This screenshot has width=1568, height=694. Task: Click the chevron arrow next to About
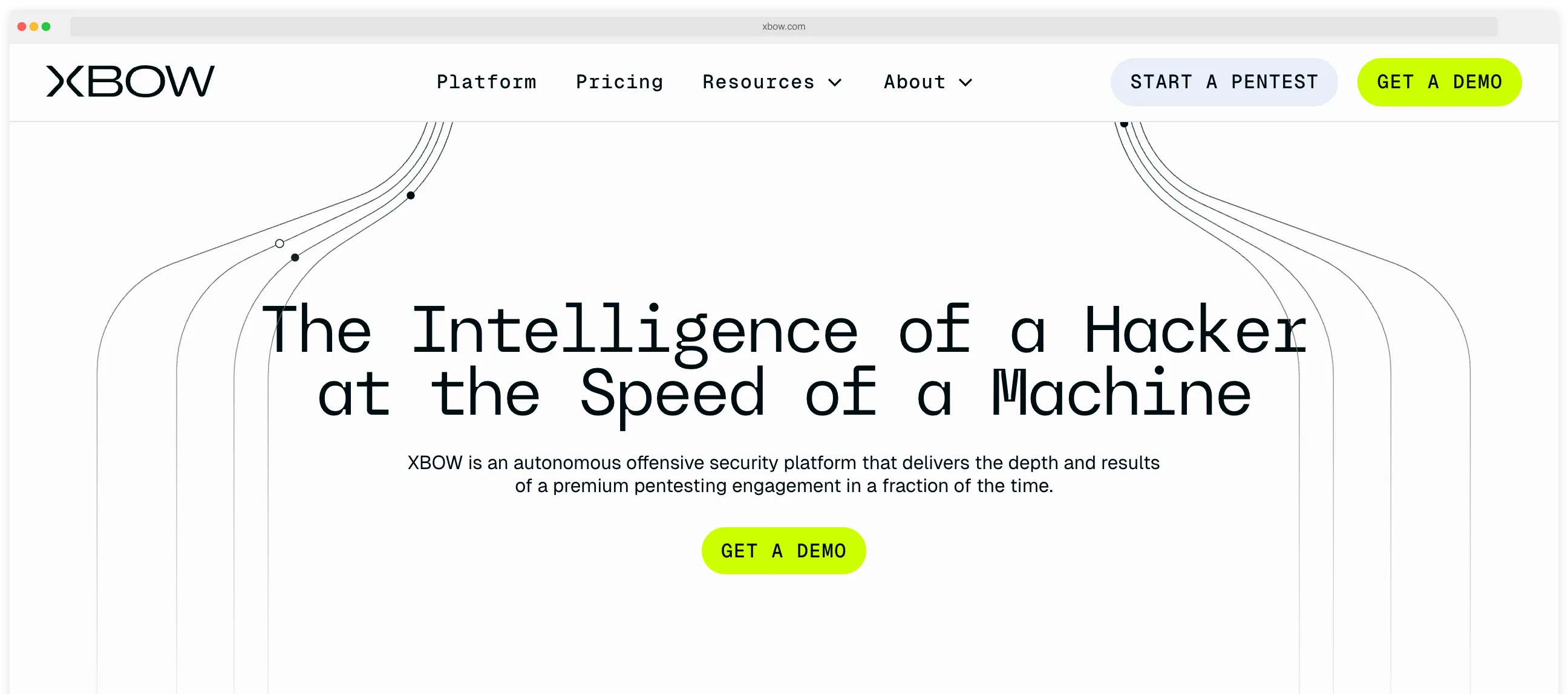click(x=966, y=83)
